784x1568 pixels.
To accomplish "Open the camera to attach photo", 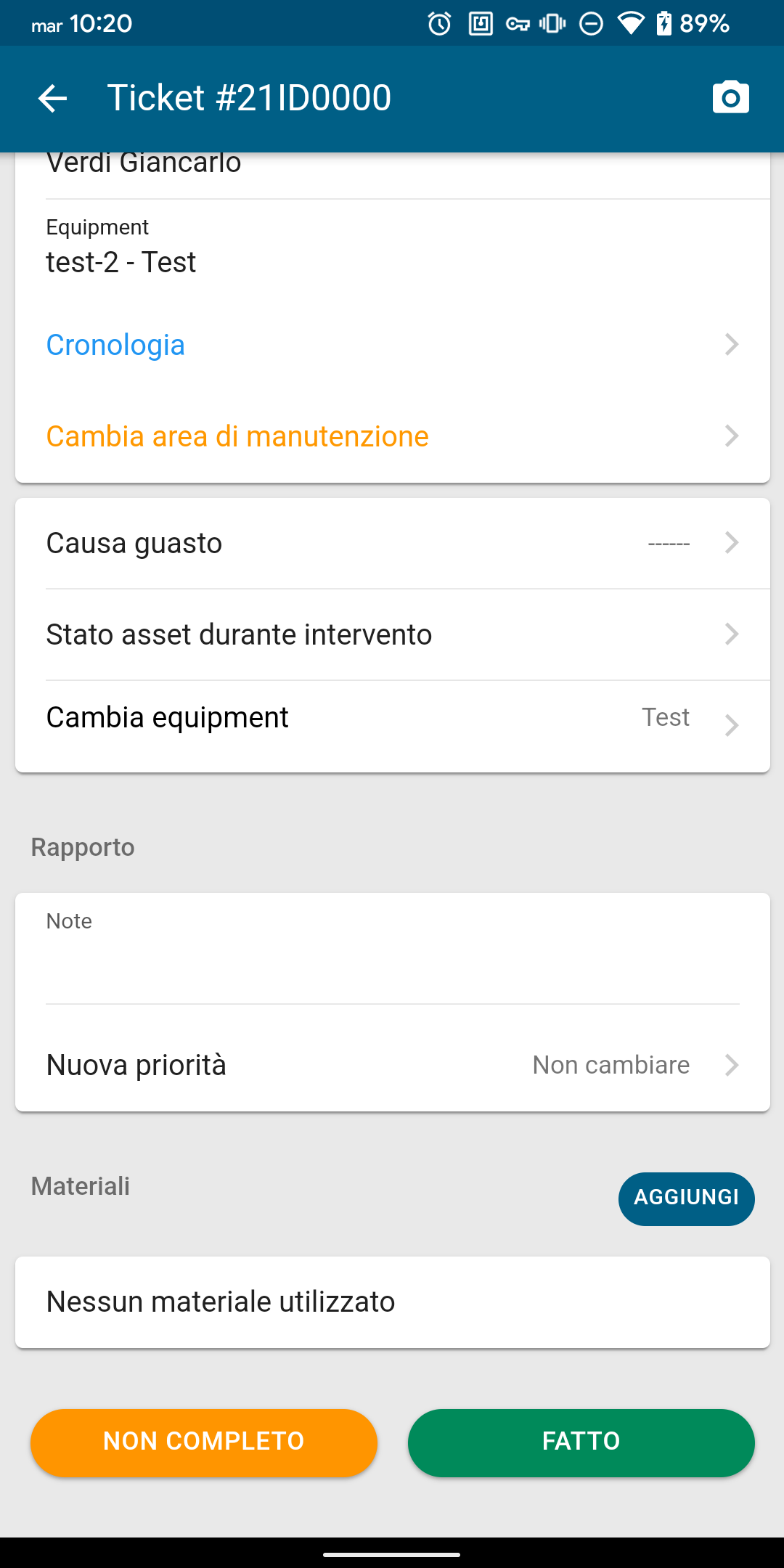I will [730, 97].
